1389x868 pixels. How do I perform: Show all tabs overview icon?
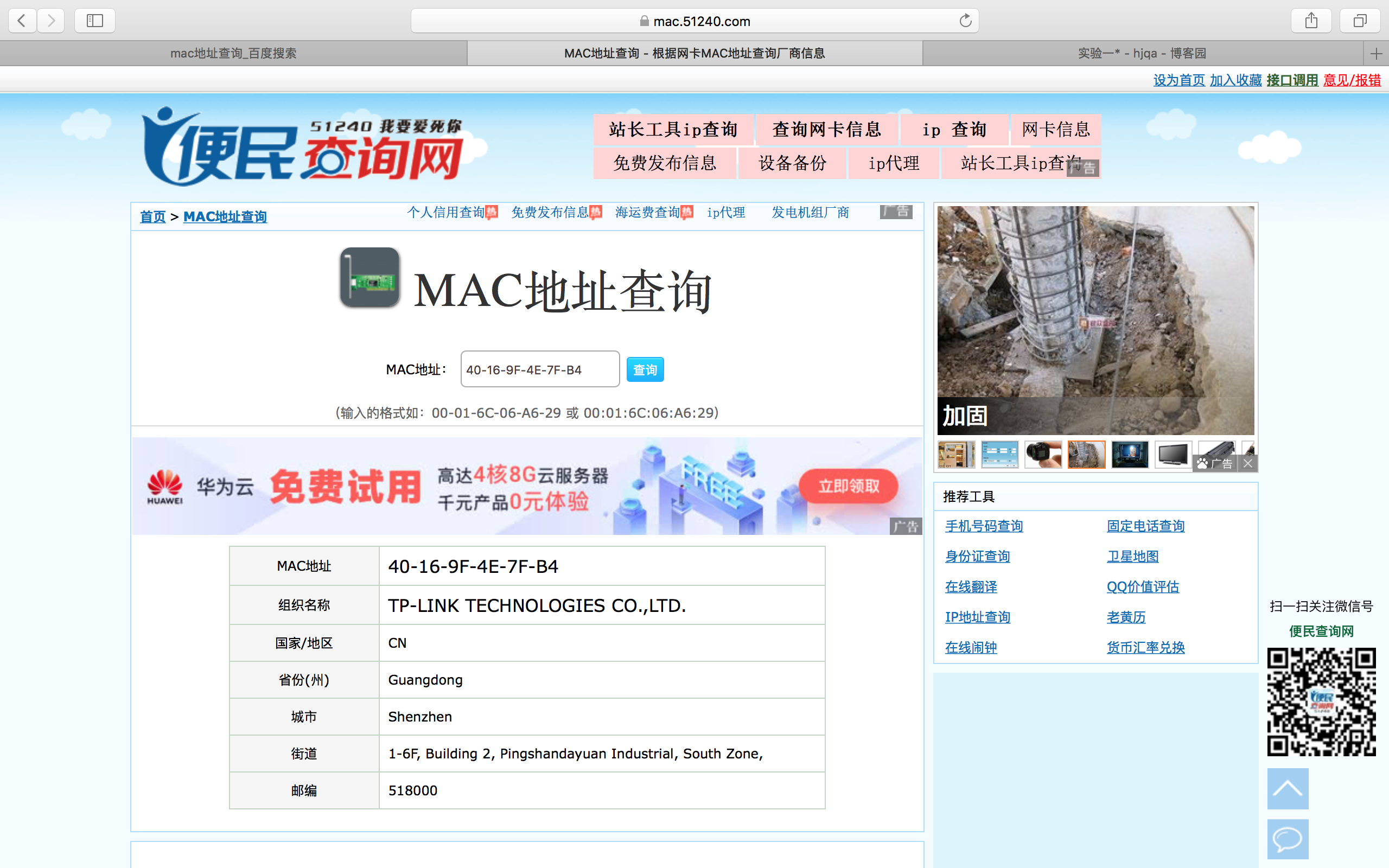tap(1360, 21)
